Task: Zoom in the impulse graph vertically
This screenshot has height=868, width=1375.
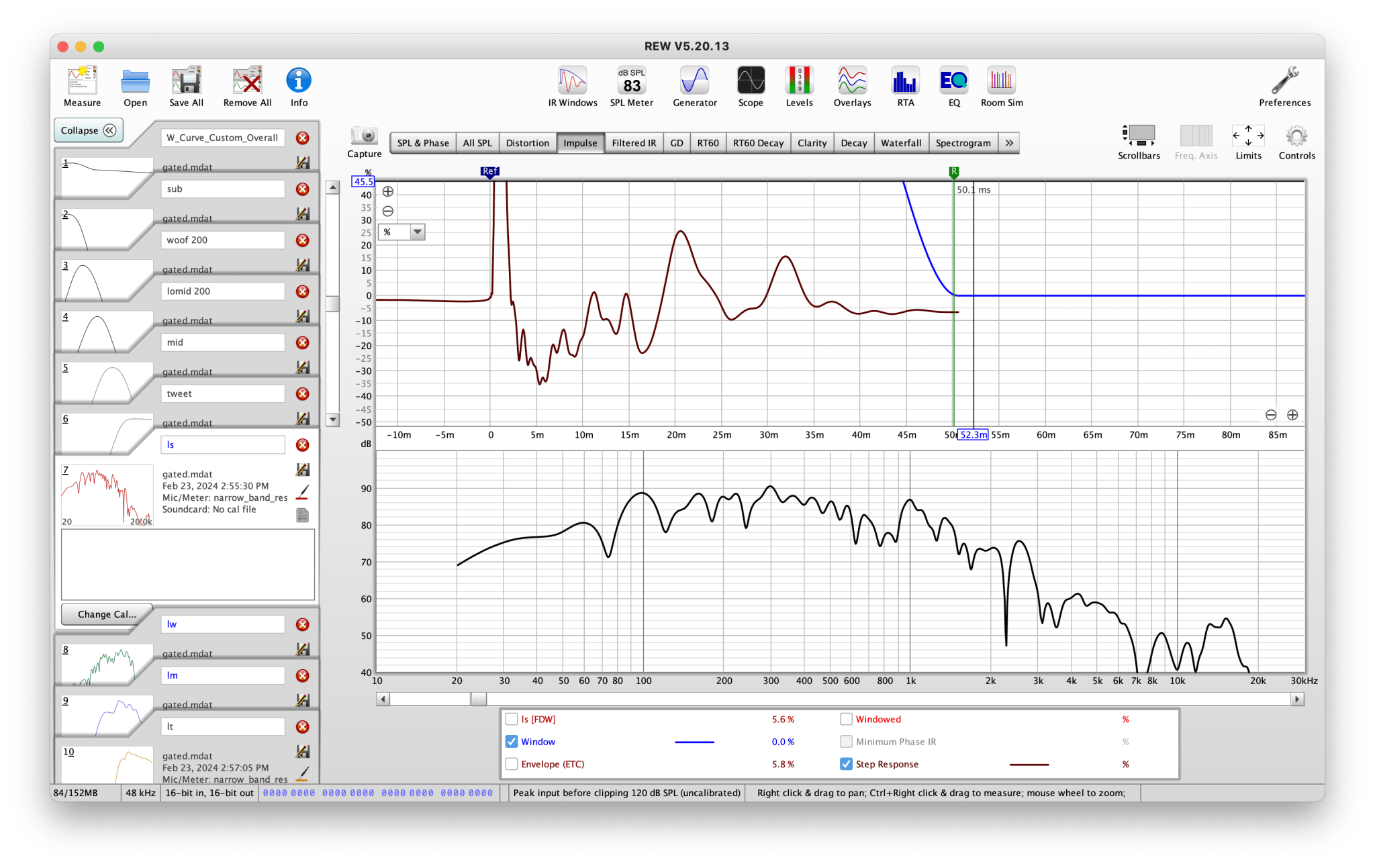Action: (x=388, y=191)
